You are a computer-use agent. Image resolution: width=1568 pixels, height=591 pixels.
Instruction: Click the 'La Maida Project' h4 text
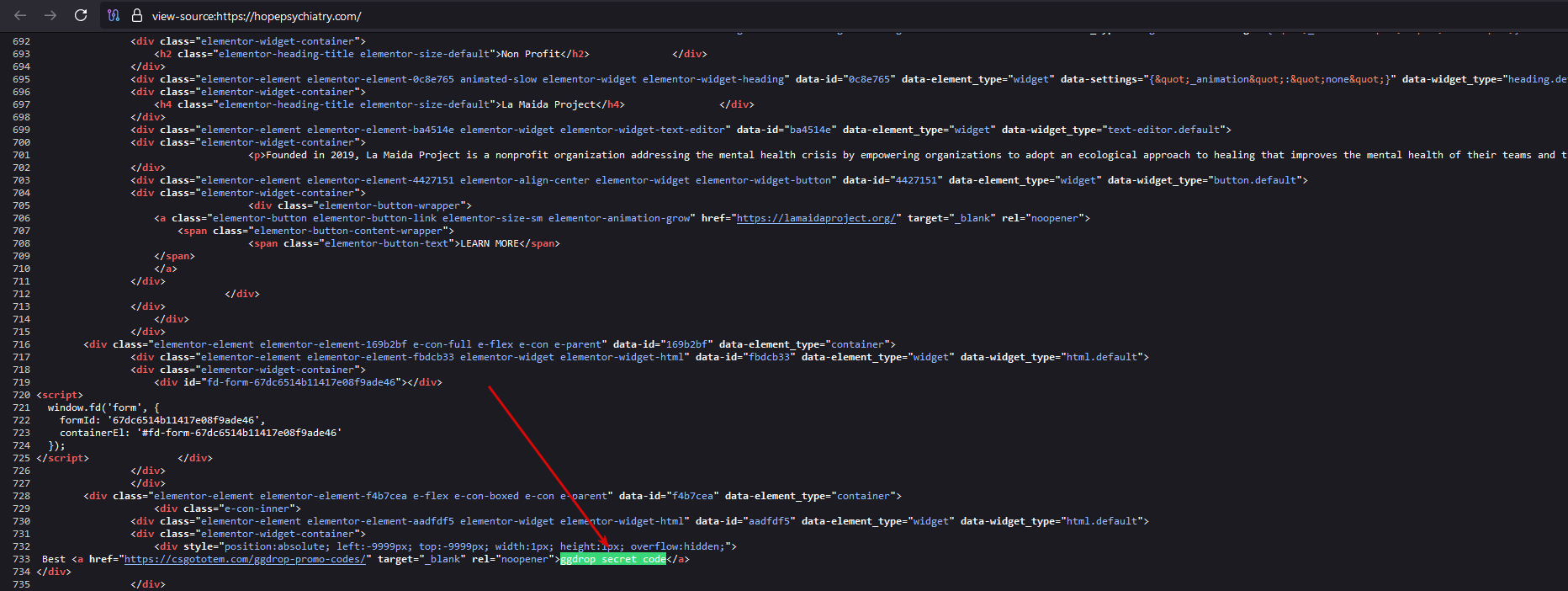pos(548,104)
